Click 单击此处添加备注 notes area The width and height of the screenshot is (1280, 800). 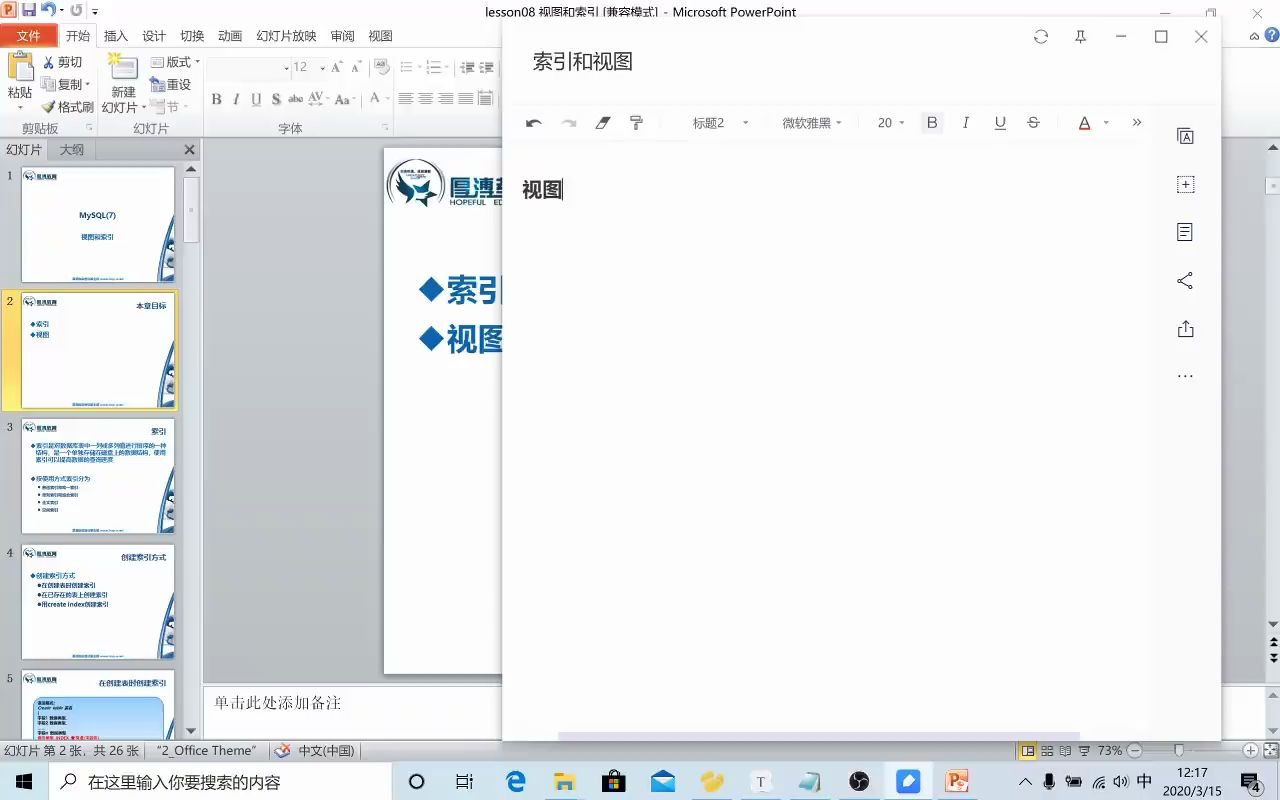[x=278, y=703]
